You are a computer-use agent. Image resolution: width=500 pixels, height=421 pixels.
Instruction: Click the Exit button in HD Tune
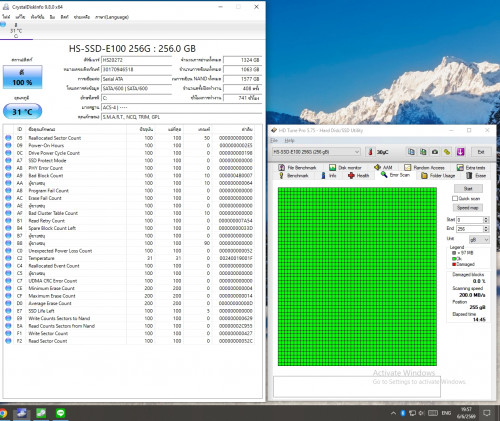[x=481, y=152]
